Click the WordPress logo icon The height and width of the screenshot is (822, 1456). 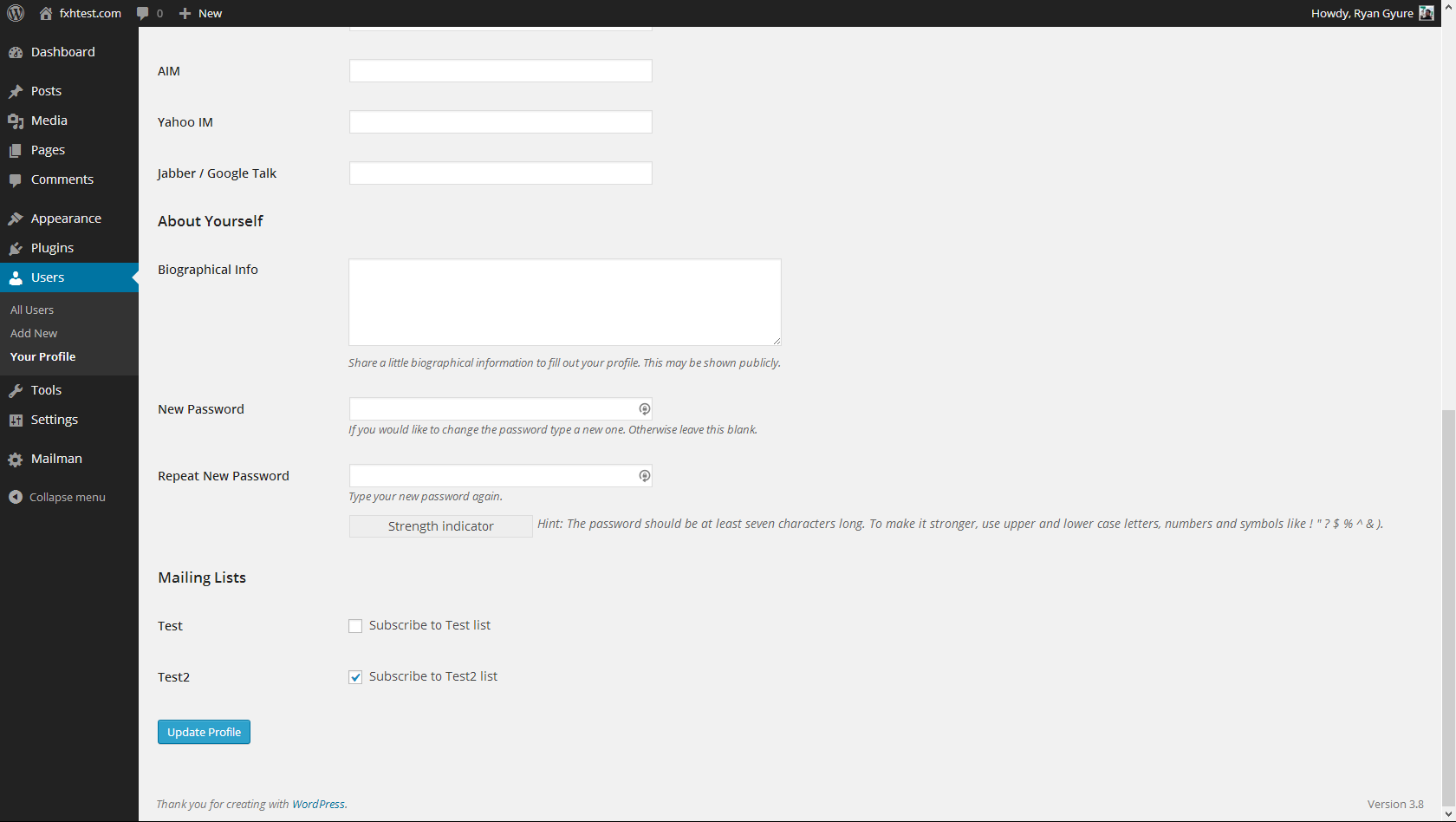coord(16,13)
